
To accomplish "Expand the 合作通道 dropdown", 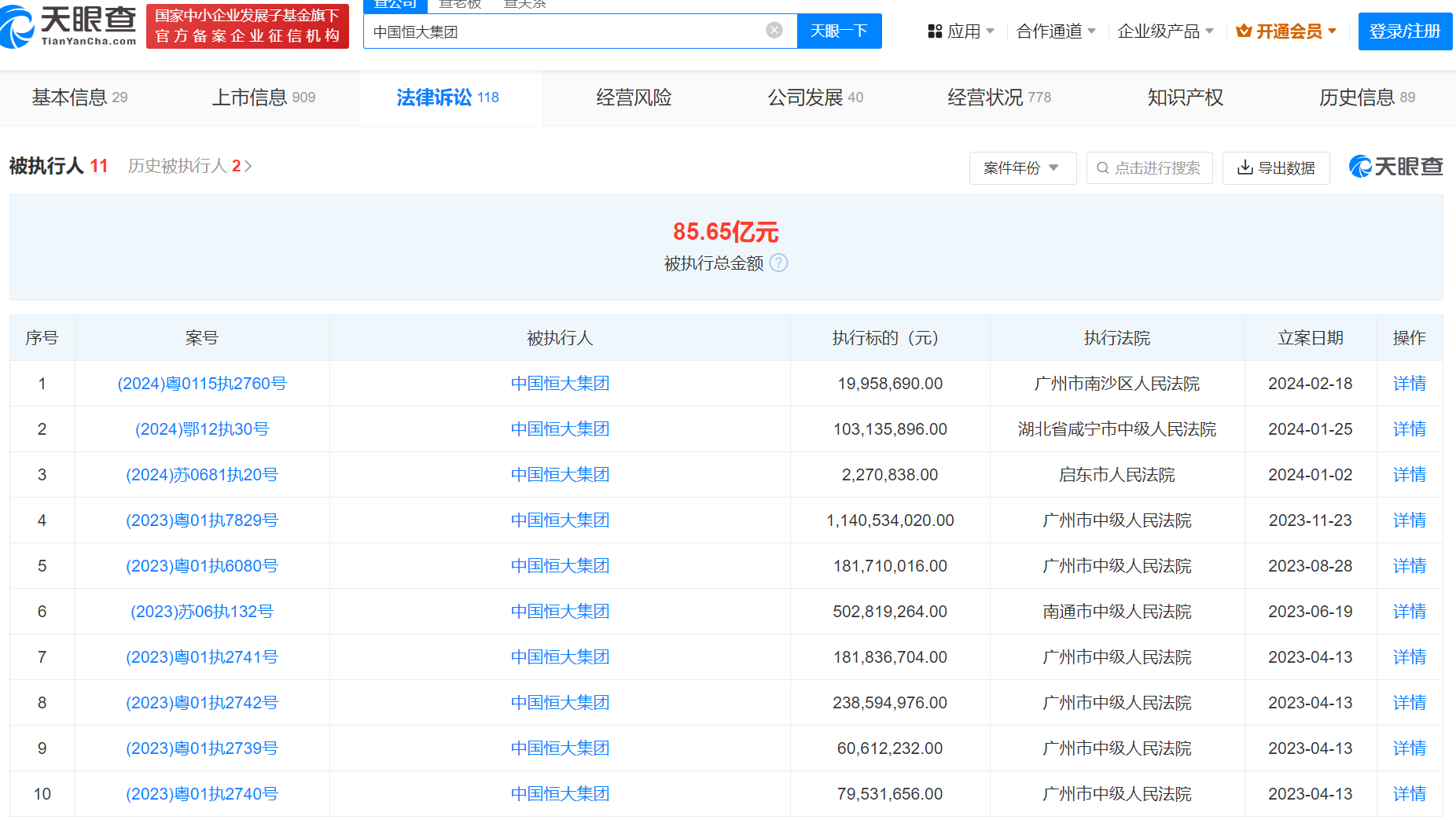I will point(1092,31).
